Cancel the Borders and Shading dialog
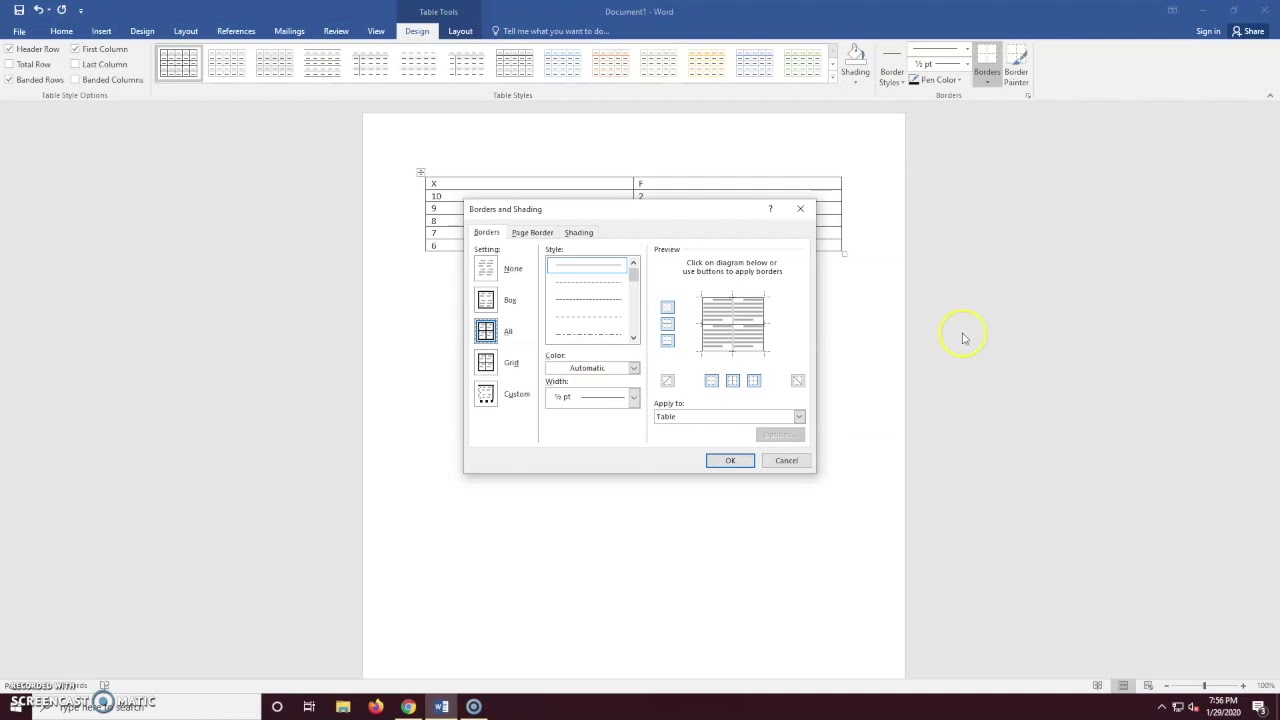 pos(786,460)
